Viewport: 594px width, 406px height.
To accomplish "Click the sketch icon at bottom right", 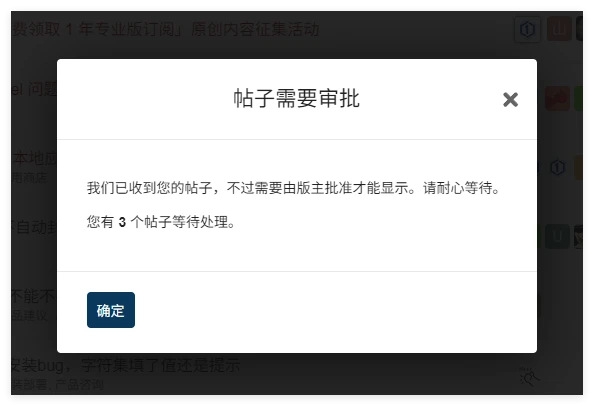I will coord(529,376).
